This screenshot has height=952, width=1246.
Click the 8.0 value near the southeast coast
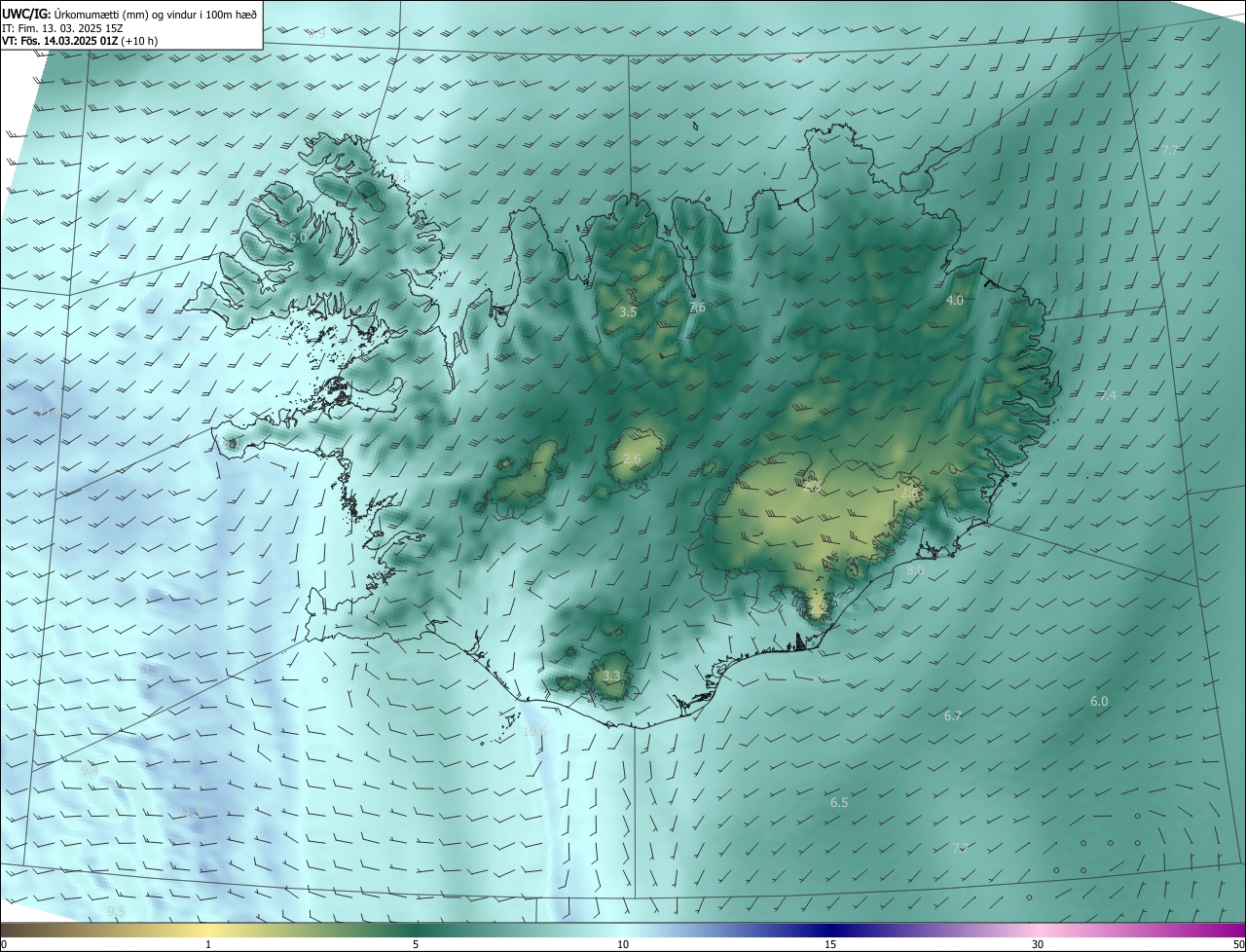click(915, 570)
